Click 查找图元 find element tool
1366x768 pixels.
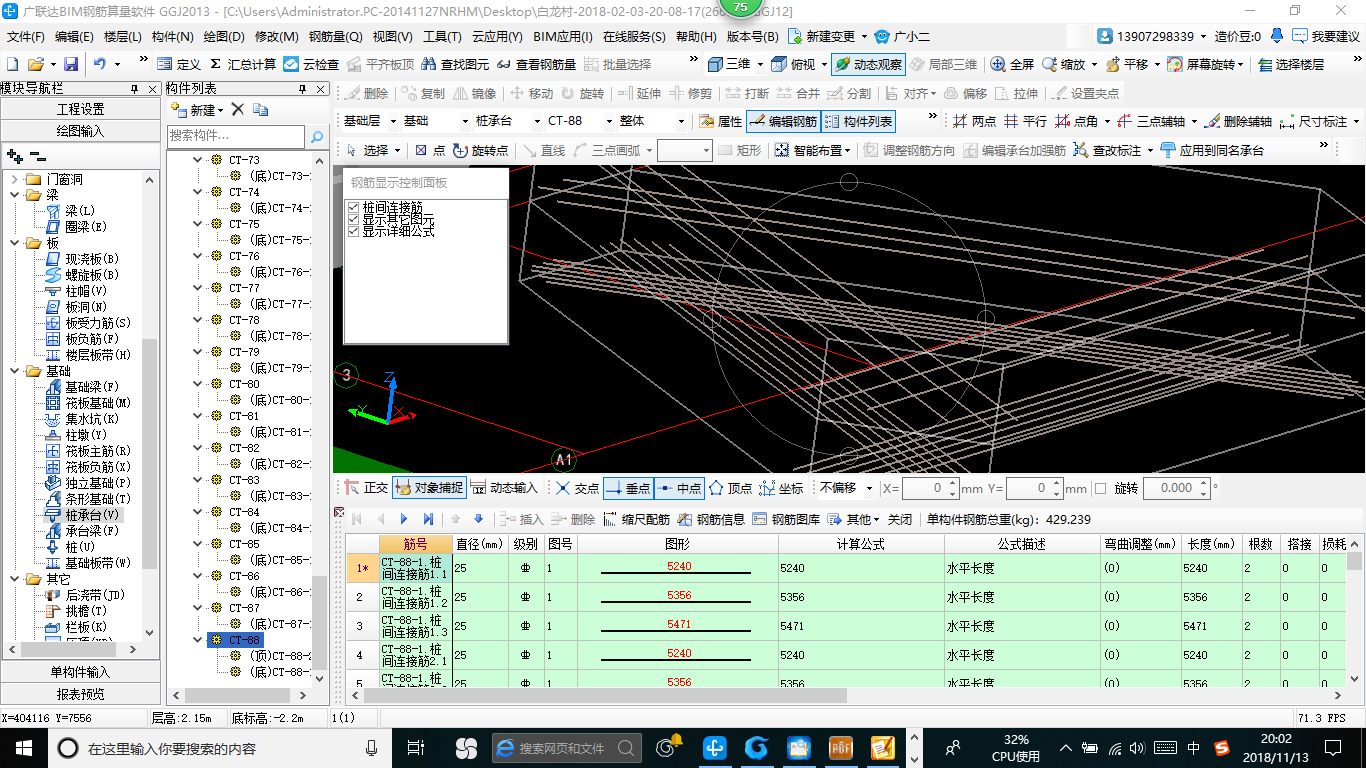(455, 64)
